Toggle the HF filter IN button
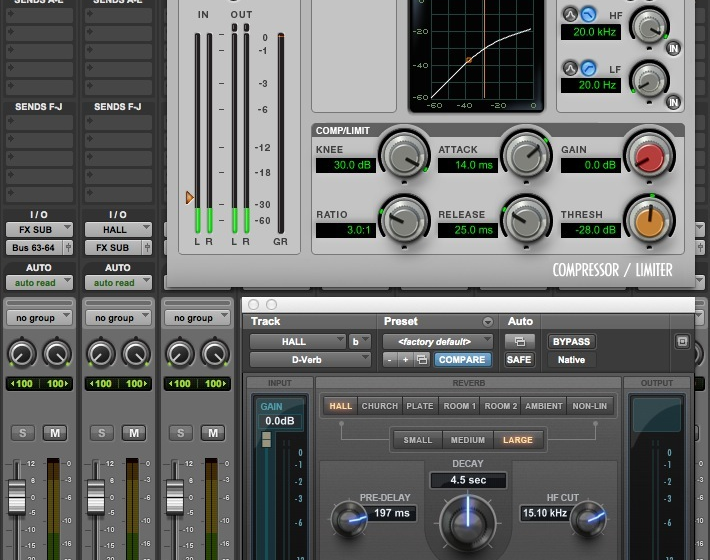 [x=673, y=48]
